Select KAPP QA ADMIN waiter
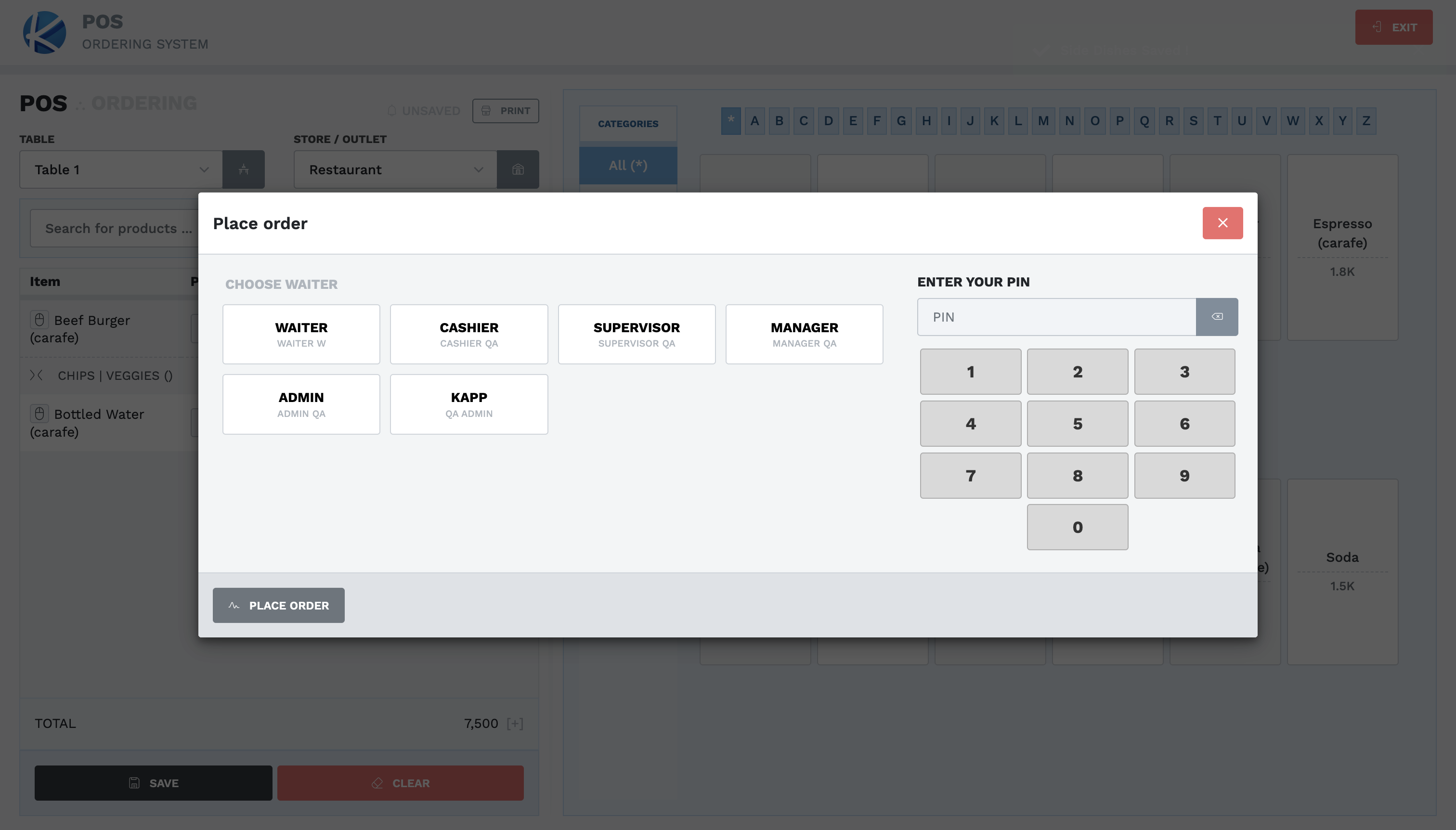Viewport: 1456px width, 830px height. pos(468,404)
